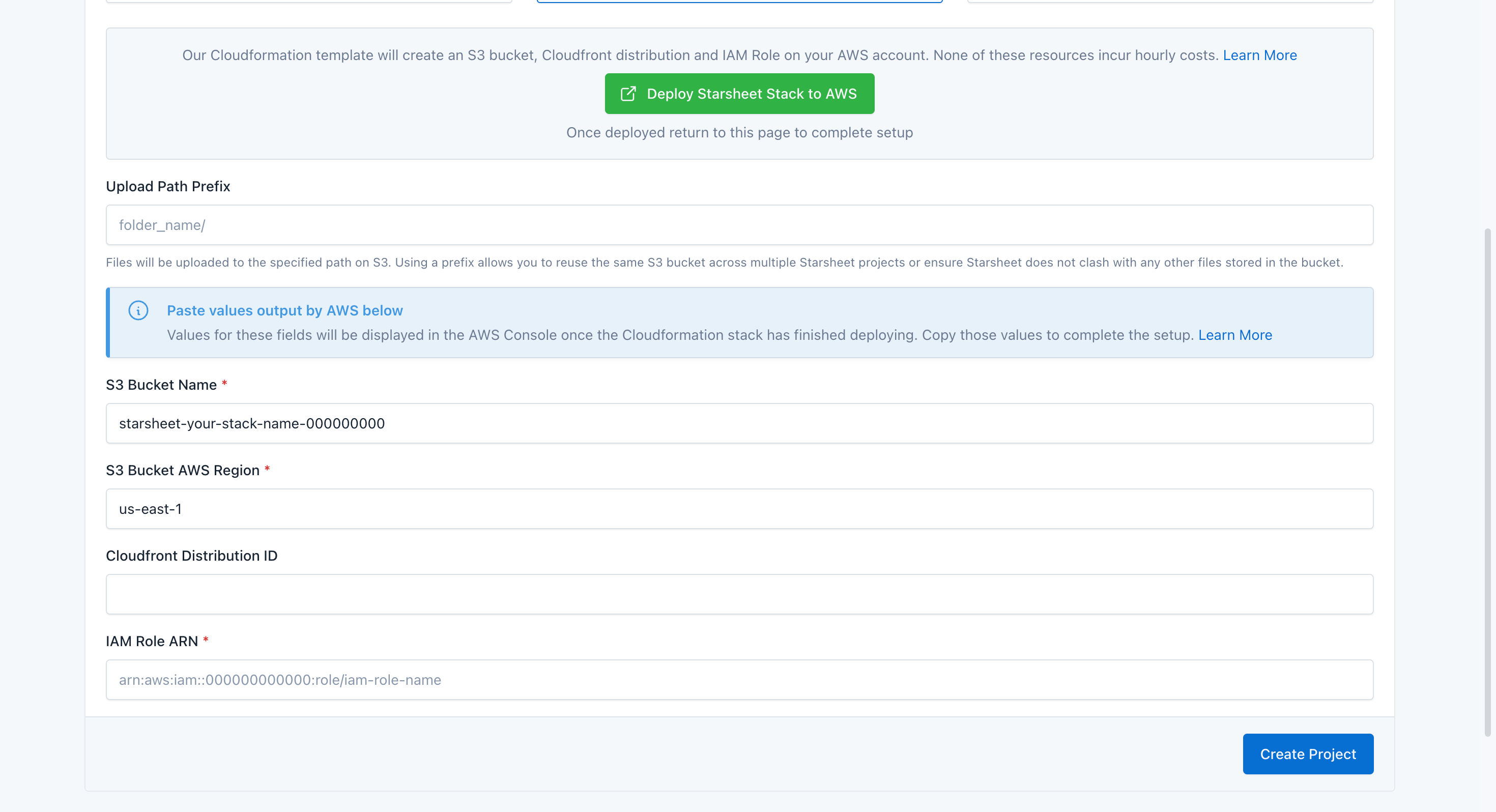
Task: Click 'Paste values output by AWS below' heading
Action: 284,311
